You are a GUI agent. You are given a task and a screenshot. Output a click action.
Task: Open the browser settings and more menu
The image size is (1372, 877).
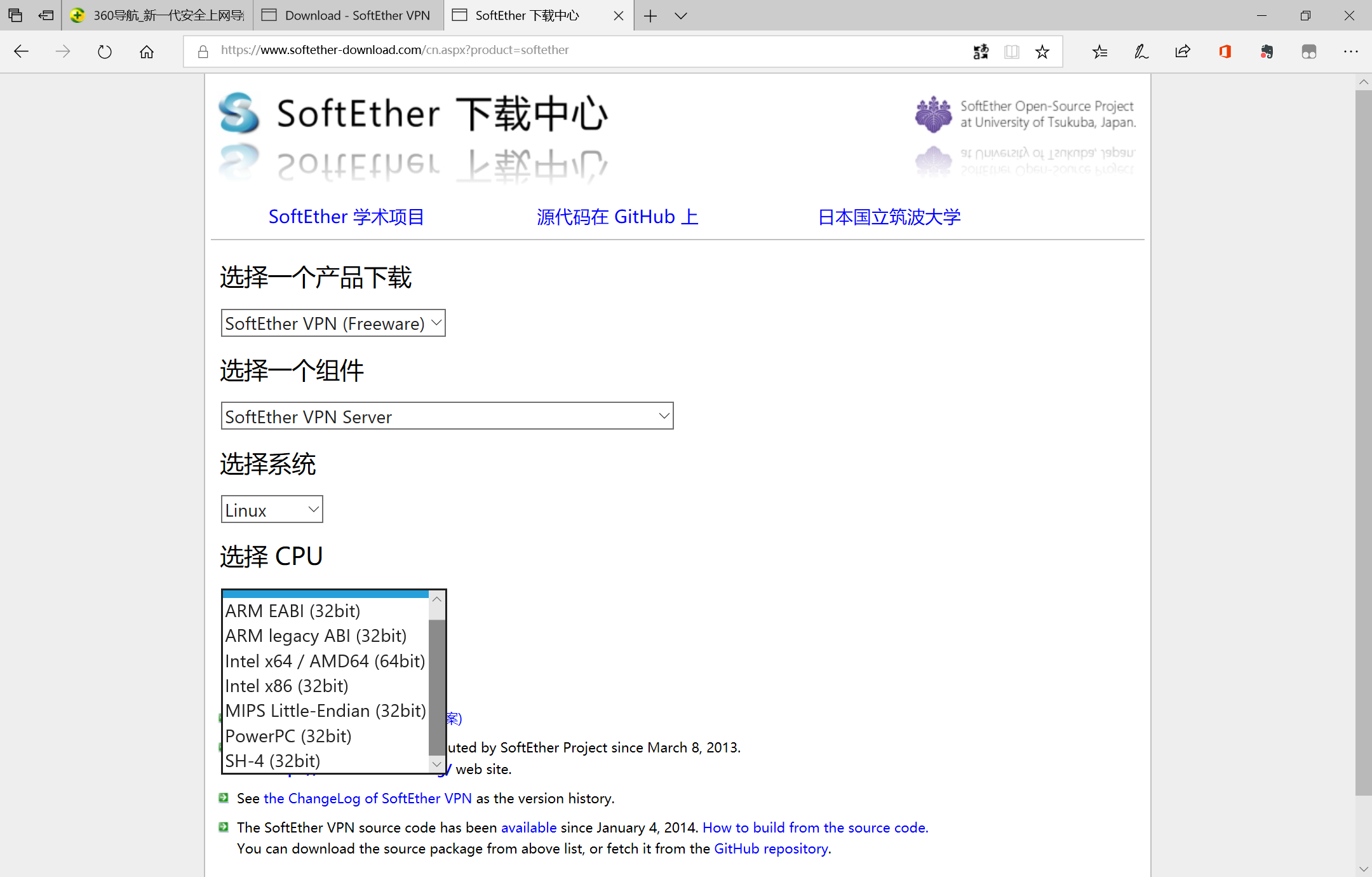1351,51
